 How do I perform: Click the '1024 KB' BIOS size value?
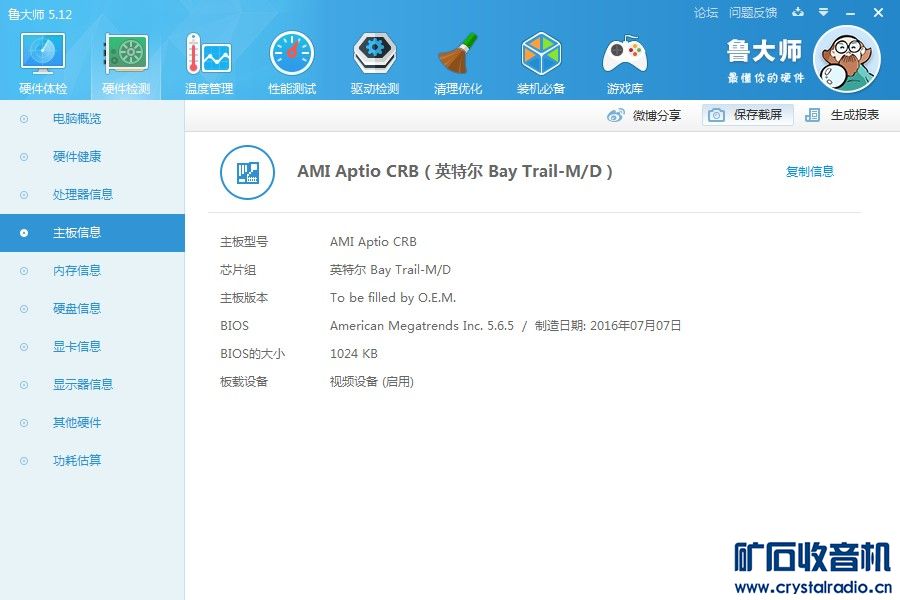[354, 354]
